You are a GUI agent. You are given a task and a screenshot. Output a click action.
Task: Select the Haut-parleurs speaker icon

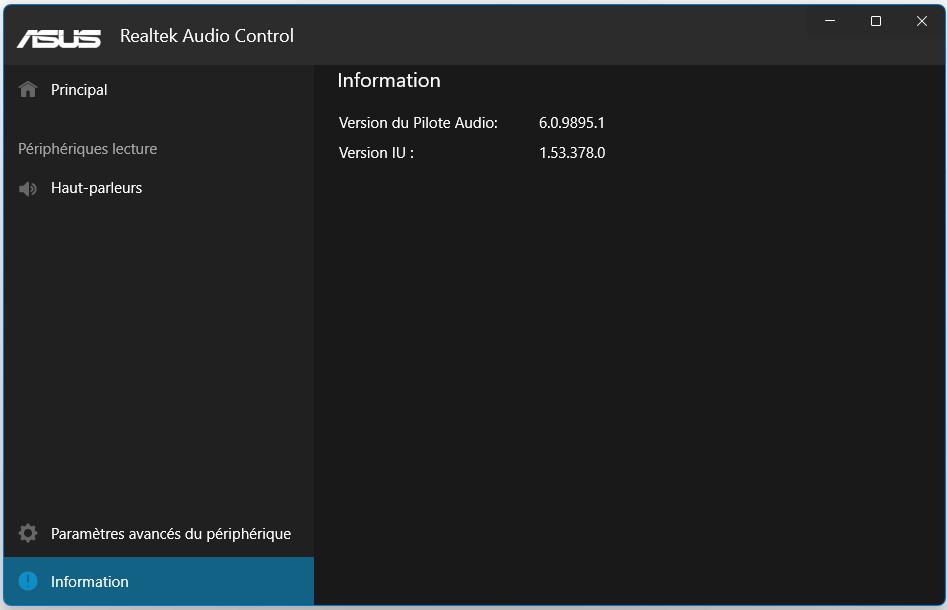[x=28, y=188]
